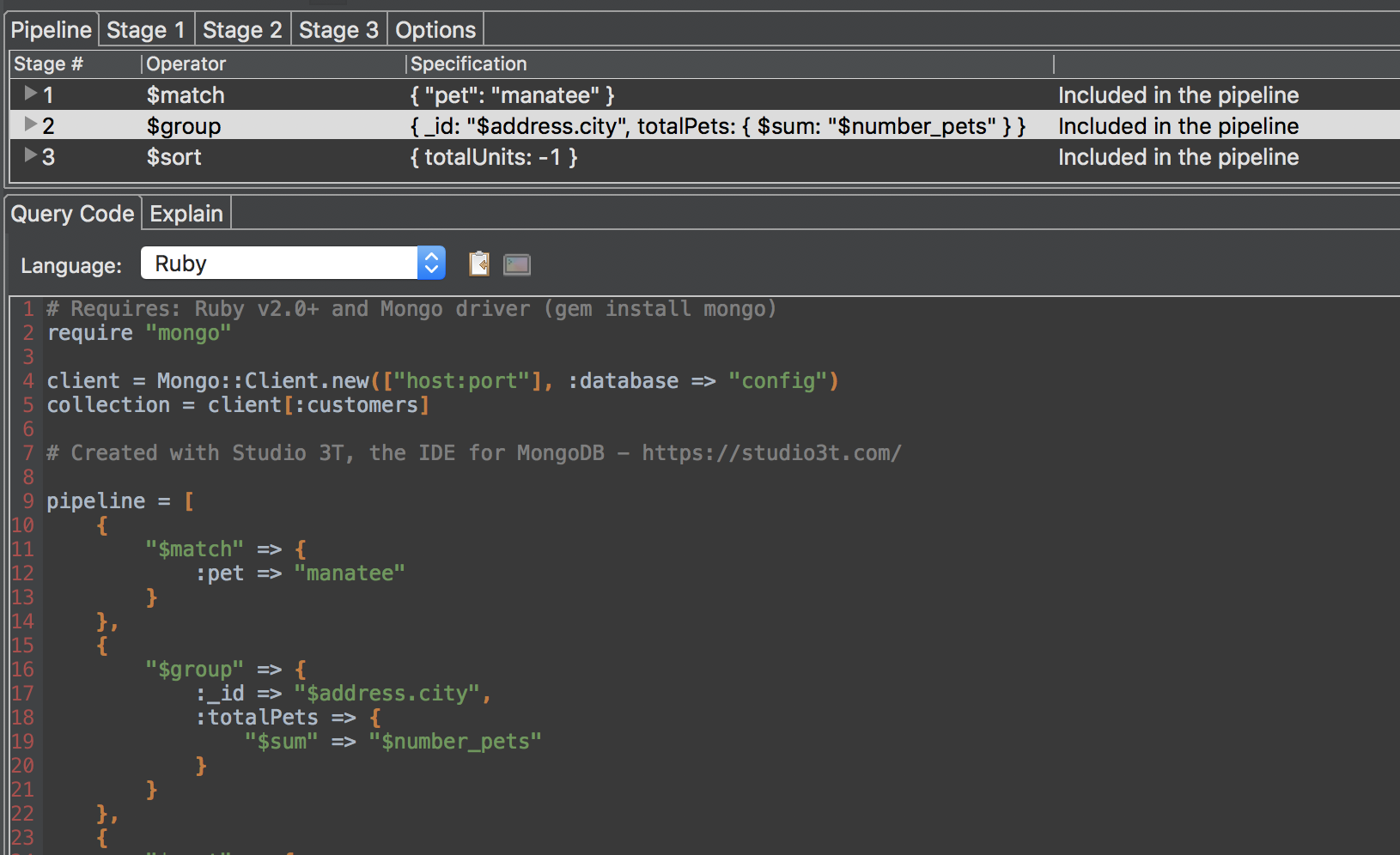
Task: Click the Operator column header
Action: [x=186, y=63]
